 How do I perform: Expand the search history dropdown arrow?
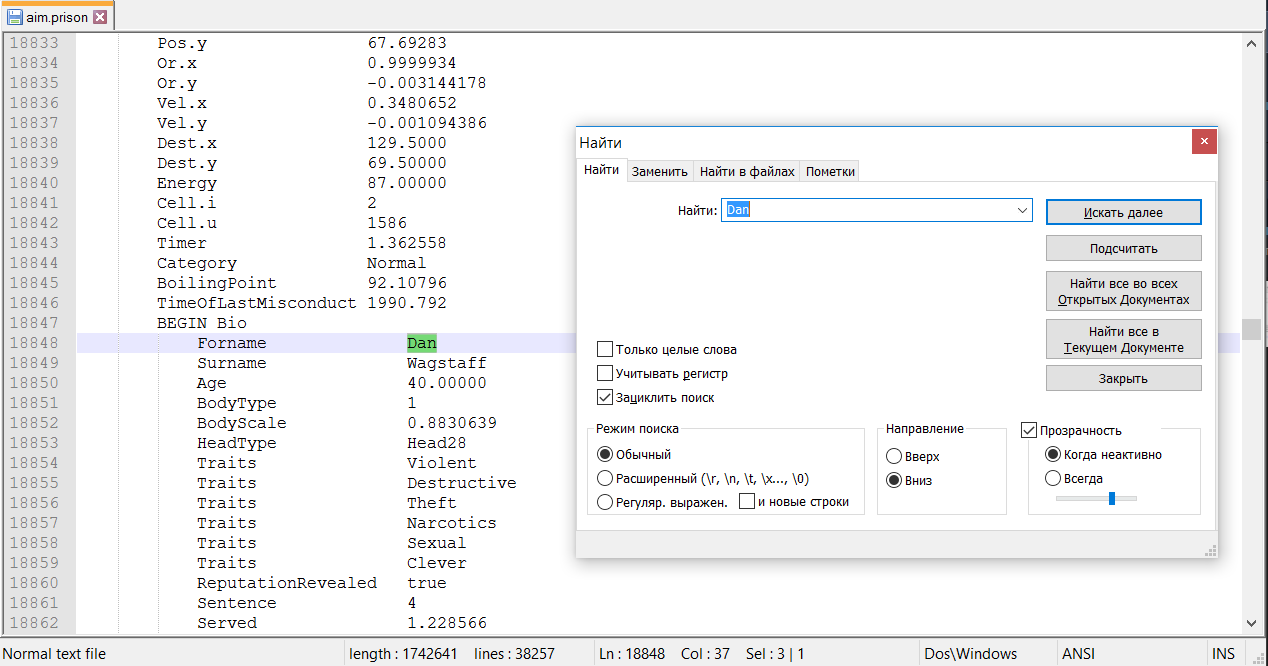point(1022,210)
